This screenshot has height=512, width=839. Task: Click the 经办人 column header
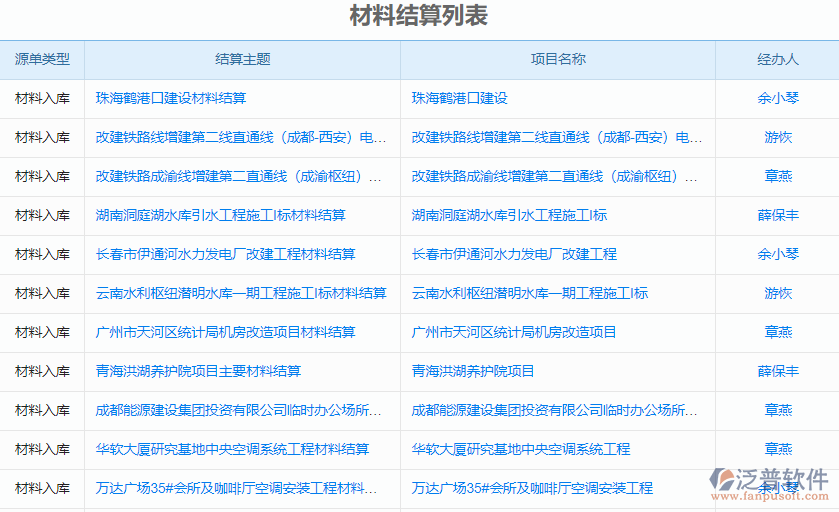pyautogui.click(x=778, y=59)
